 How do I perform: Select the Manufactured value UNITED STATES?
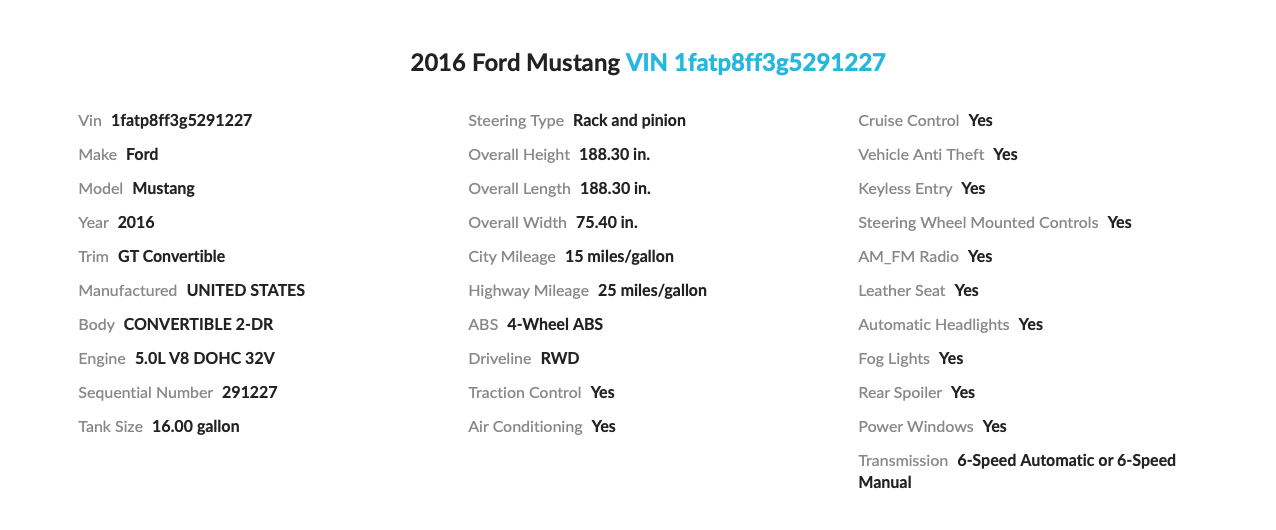(x=245, y=290)
